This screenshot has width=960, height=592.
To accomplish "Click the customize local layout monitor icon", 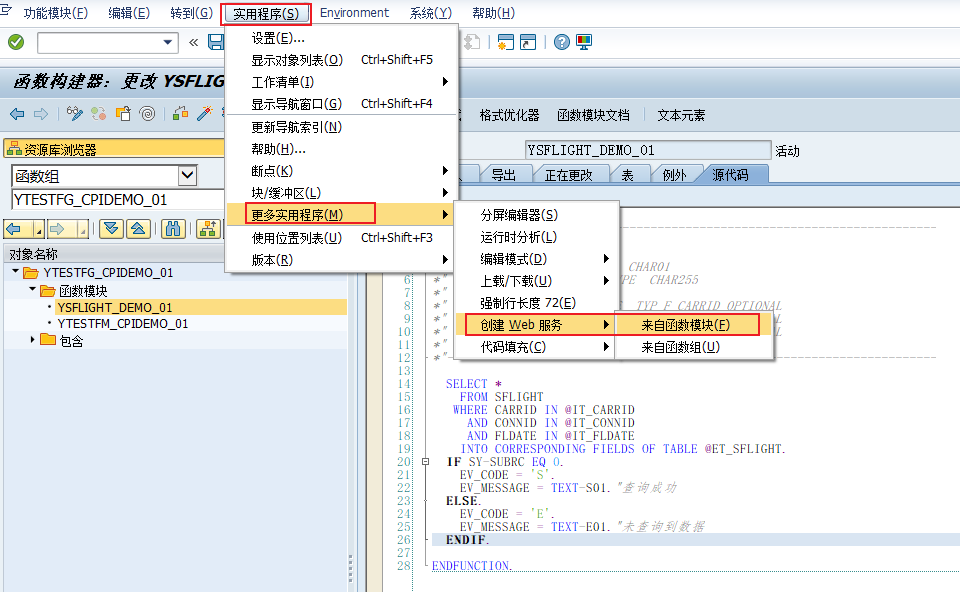I will 584,42.
